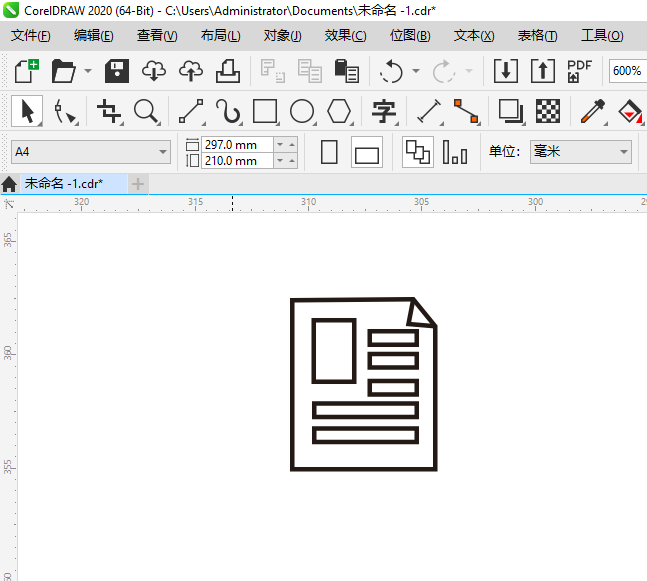The height and width of the screenshot is (581, 647).
Task: Click the Save floppy disk icon
Action: point(118,71)
